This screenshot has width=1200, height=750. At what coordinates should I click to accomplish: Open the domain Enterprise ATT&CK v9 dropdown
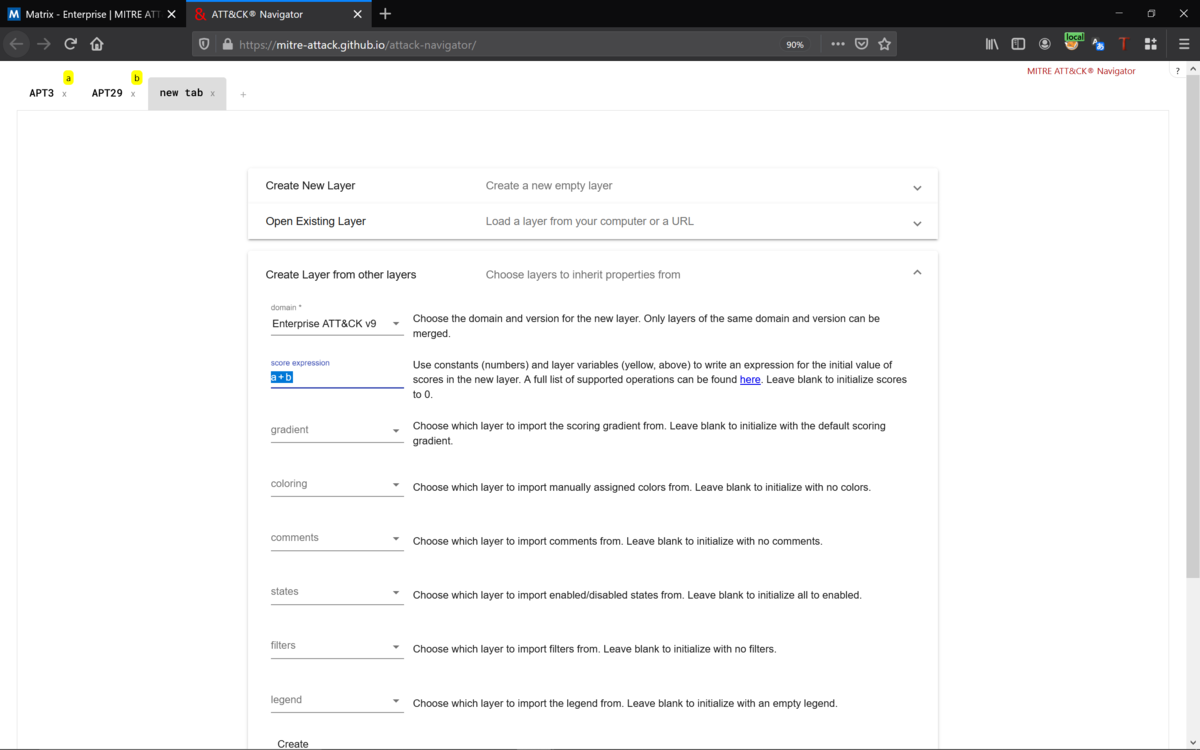(337, 324)
